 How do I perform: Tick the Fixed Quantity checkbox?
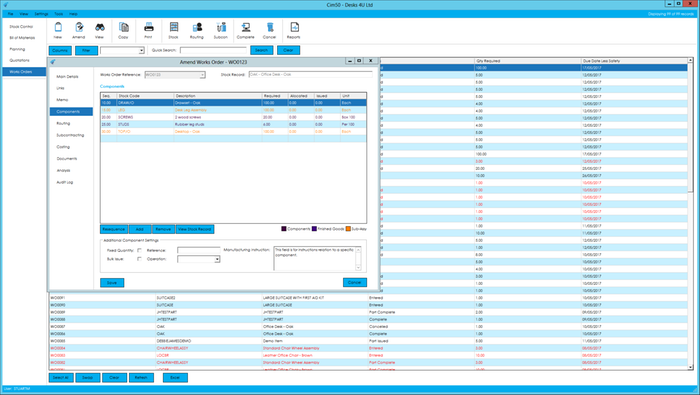pos(139,250)
